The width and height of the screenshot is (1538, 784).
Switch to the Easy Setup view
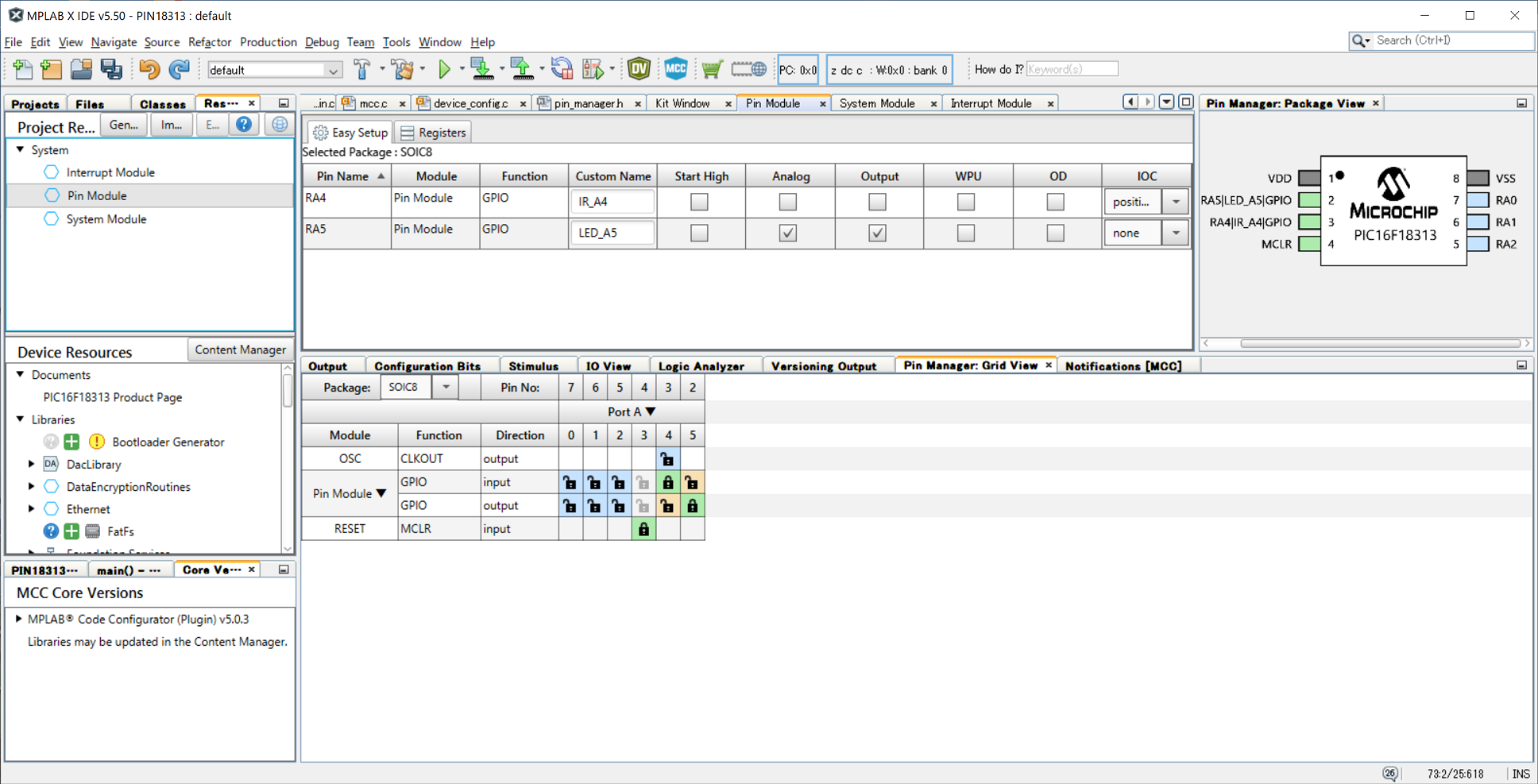(350, 133)
